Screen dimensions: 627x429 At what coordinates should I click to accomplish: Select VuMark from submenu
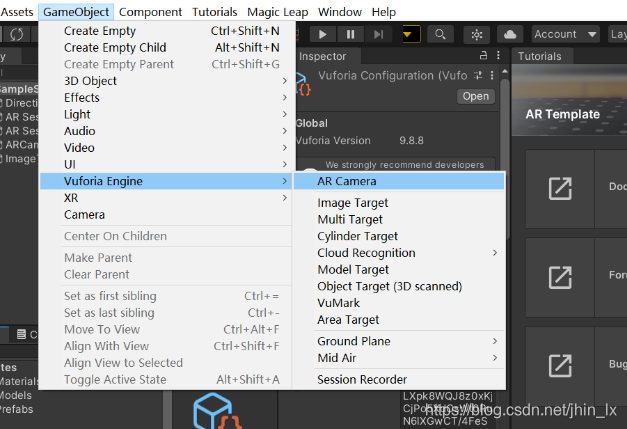pyautogui.click(x=399, y=303)
